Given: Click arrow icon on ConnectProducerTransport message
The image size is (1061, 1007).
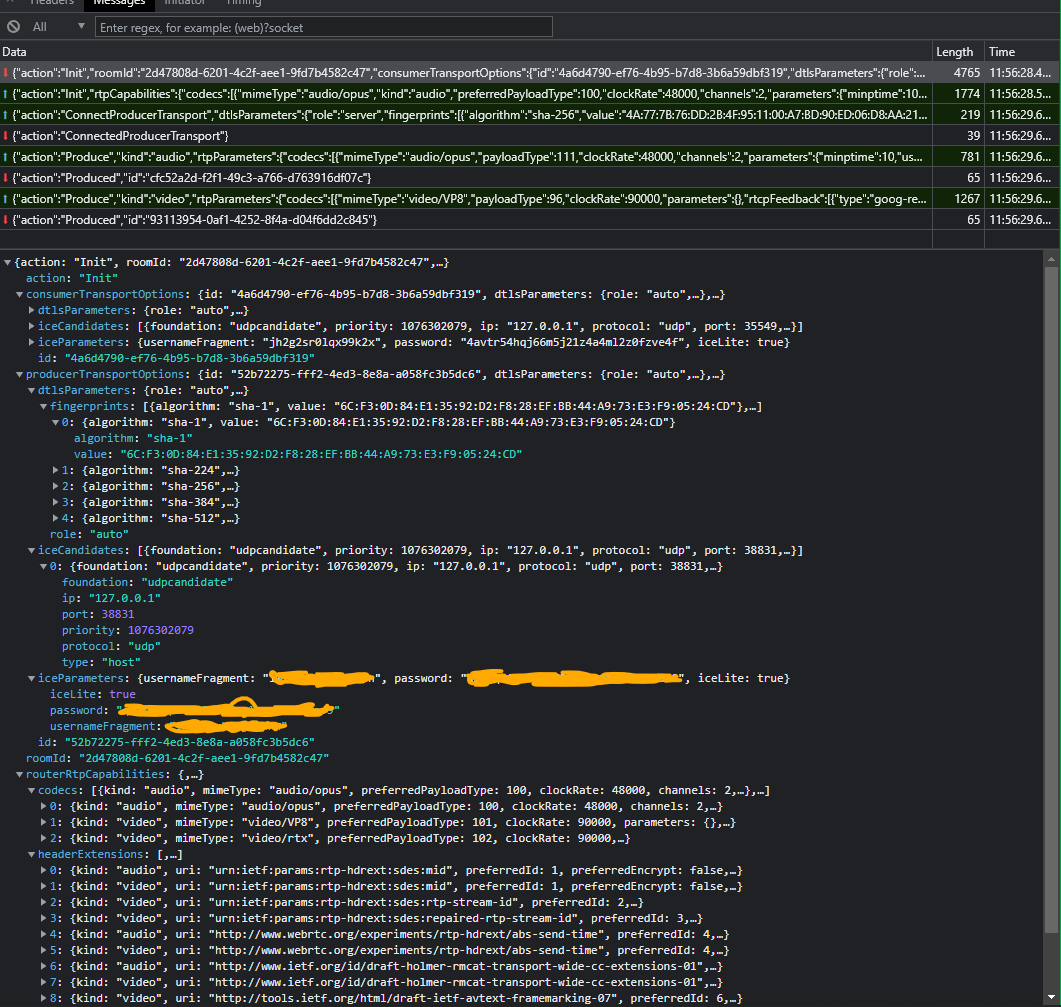Looking at the screenshot, I should pyautogui.click(x=7, y=114).
